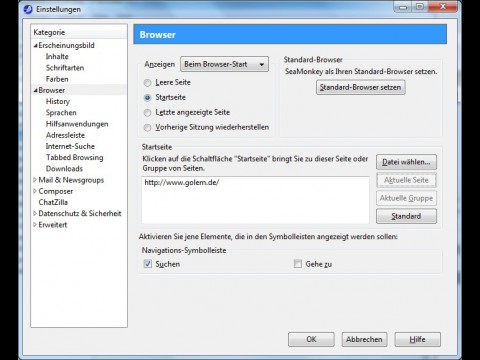Enable the Gehe zu checkbox
The height and width of the screenshot is (360, 480).
coord(298,264)
